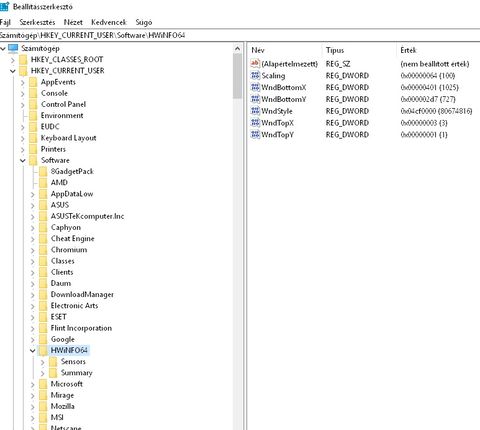Select the Daum key
The image size is (480, 430).
(61, 283)
